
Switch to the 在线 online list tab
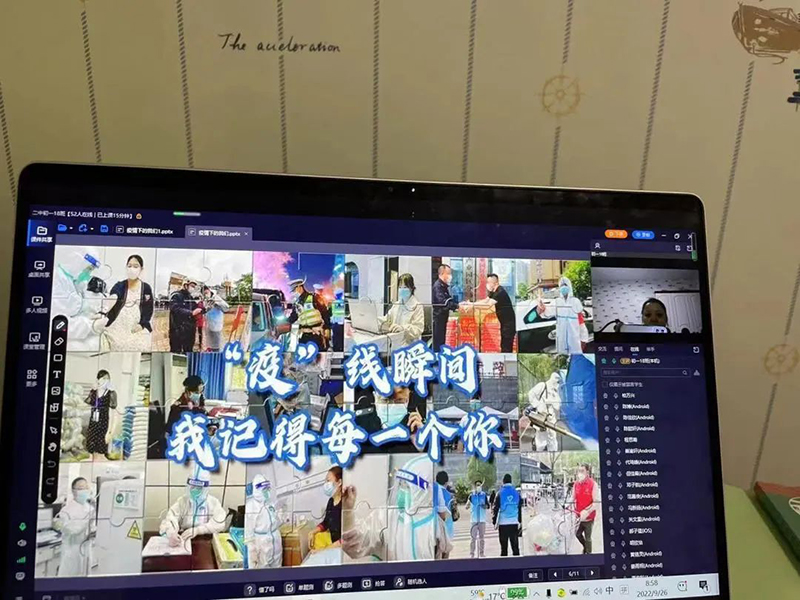[634, 349]
